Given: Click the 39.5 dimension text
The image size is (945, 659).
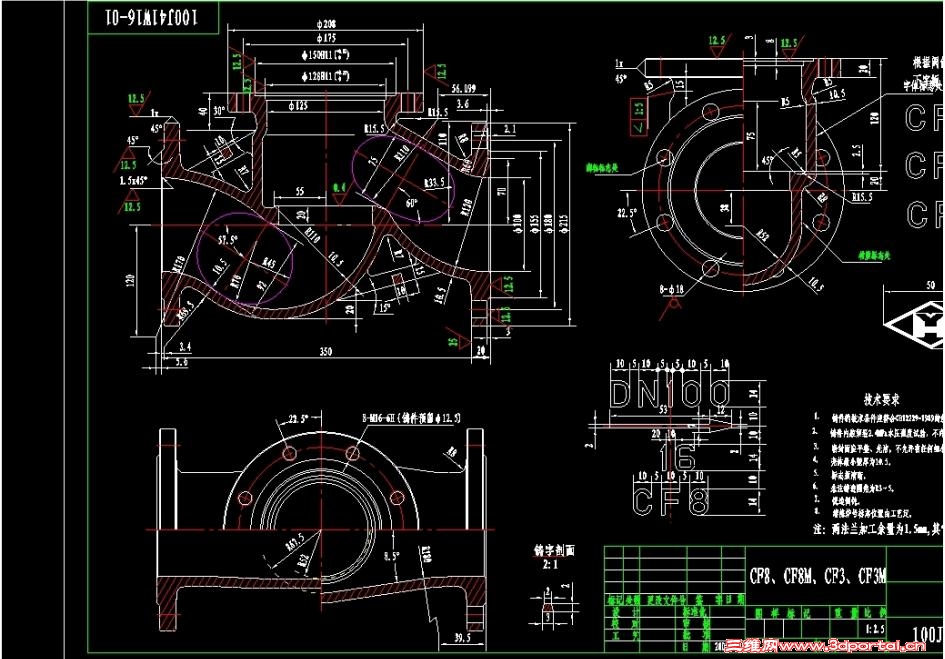Looking at the screenshot, I should [462, 638].
